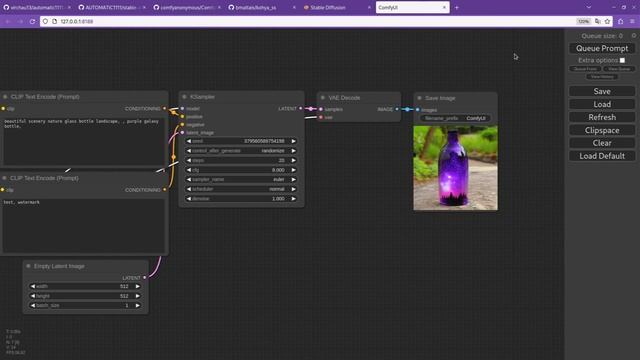
Task: Decrease batch_size with left arrow
Action: tap(33, 305)
